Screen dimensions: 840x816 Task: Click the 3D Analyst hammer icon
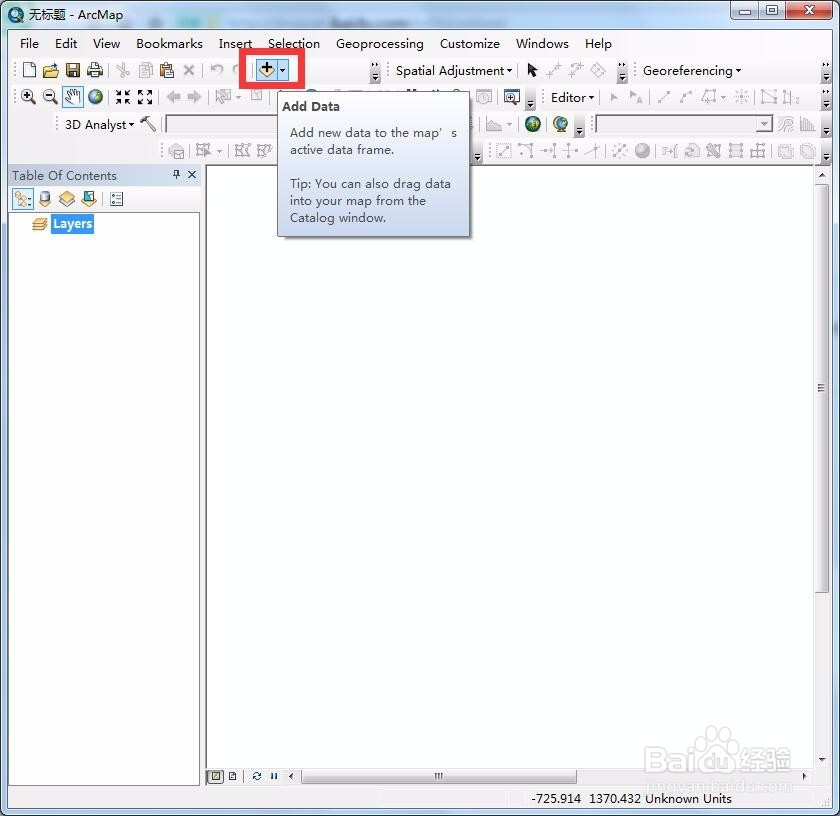148,124
